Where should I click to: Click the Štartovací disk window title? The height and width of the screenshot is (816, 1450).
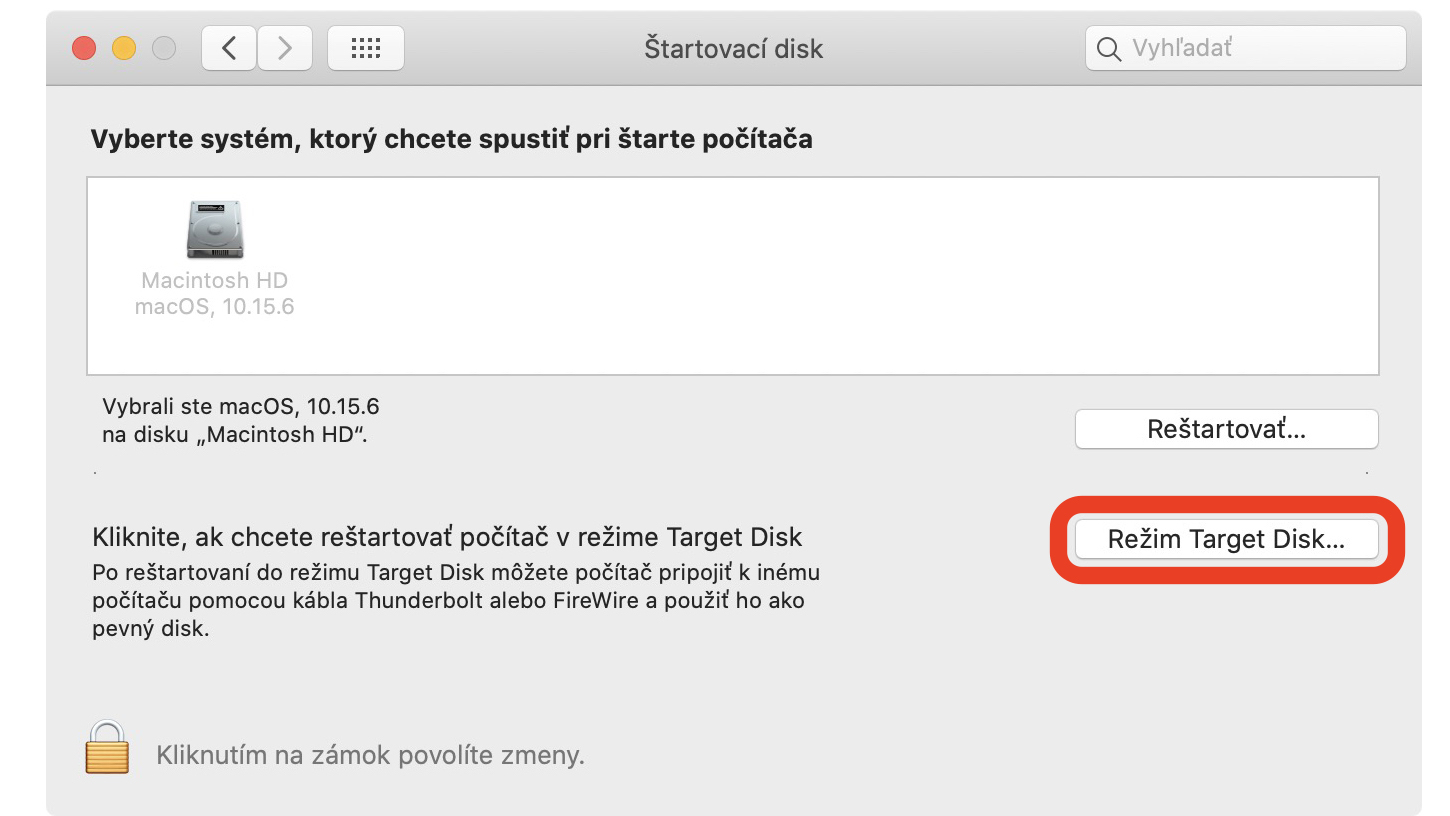click(x=734, y=49)
